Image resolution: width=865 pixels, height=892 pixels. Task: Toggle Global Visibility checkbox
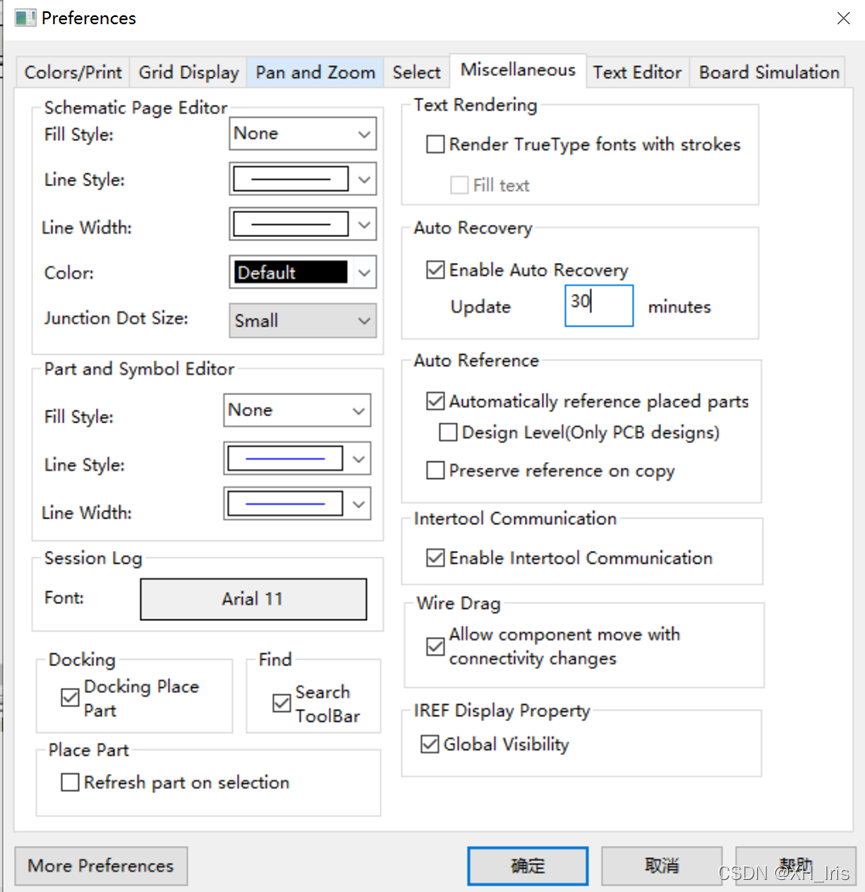(430, 744)
